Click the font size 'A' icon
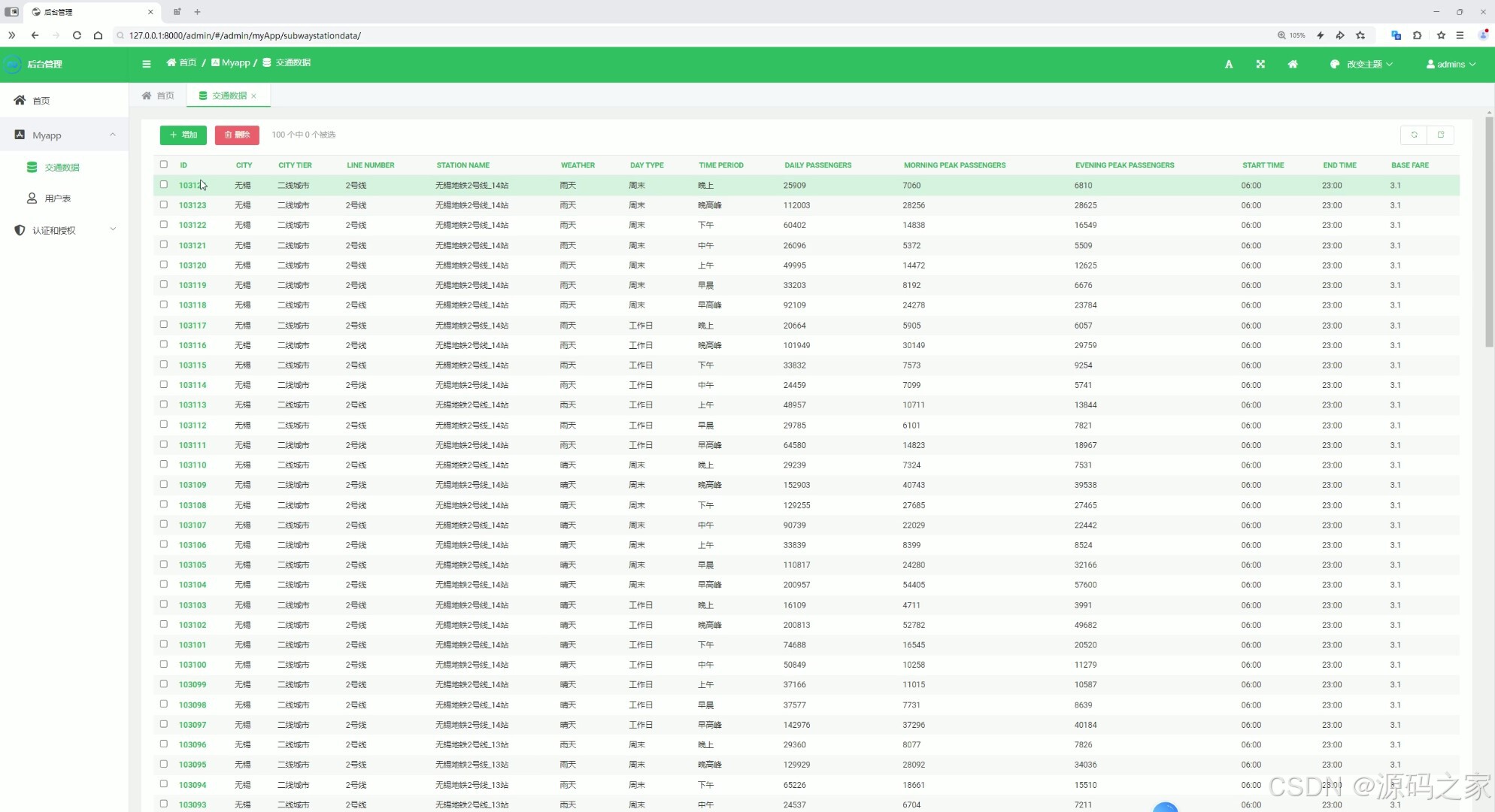Screen dimensions: 1495x812 point(1229,64)
